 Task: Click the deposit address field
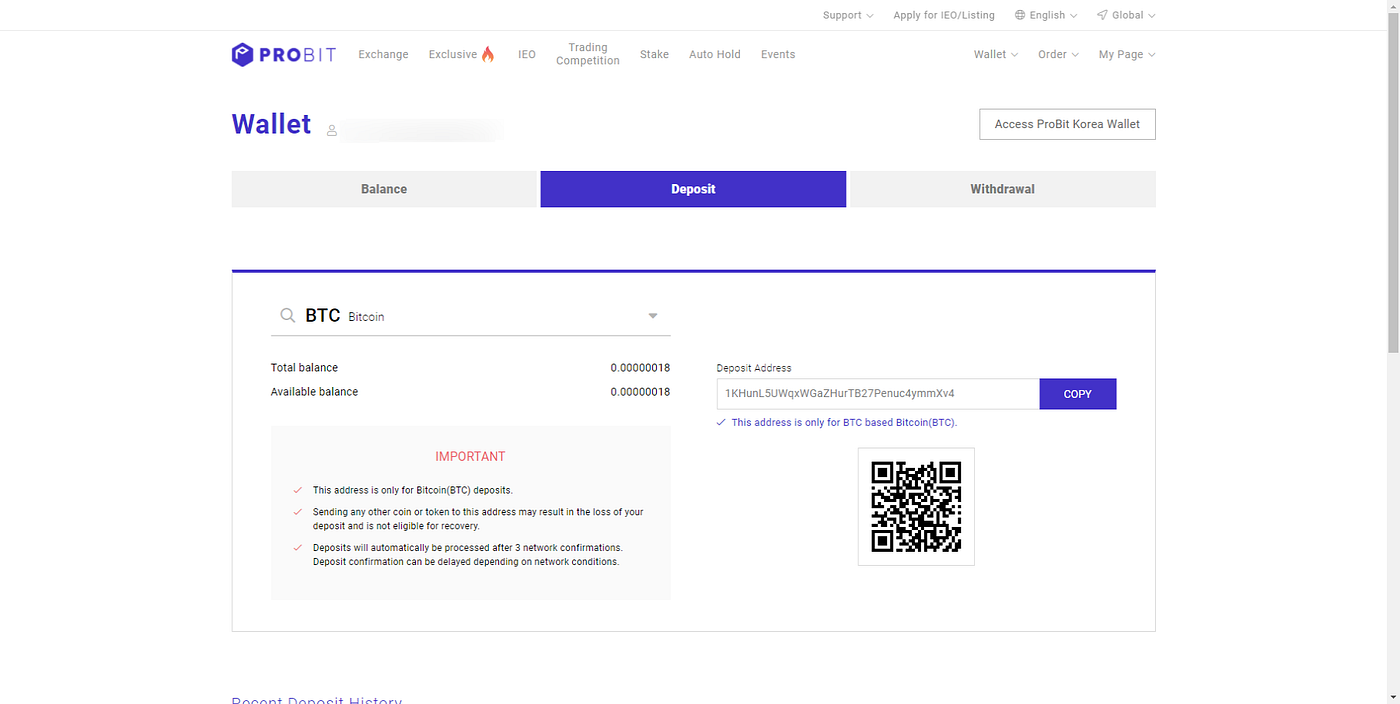(x=878, y=394)
